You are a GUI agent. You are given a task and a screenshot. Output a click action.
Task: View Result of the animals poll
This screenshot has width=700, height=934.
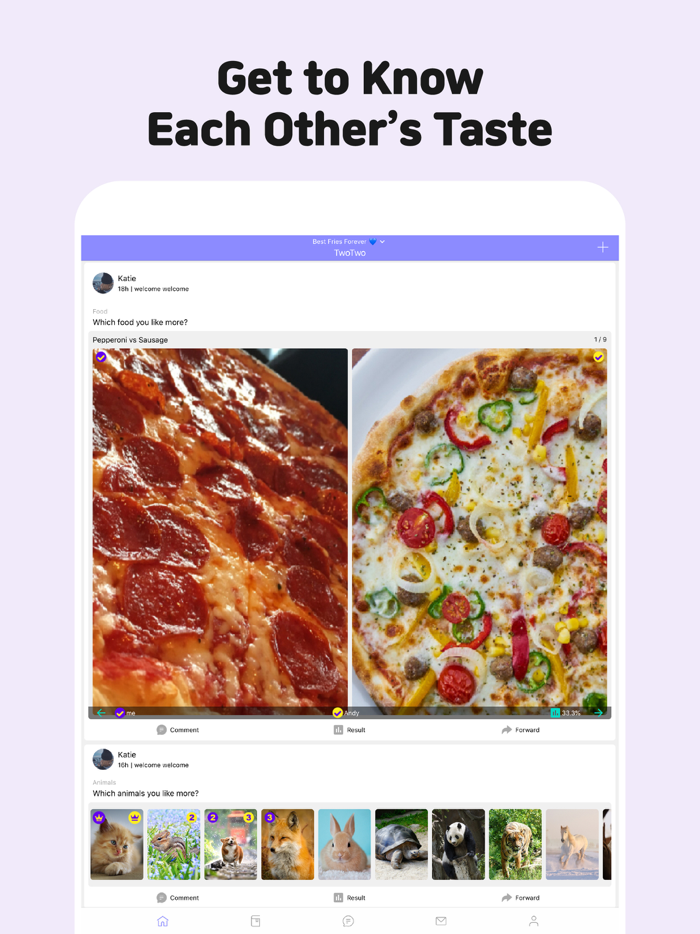(x=349, y=898)
